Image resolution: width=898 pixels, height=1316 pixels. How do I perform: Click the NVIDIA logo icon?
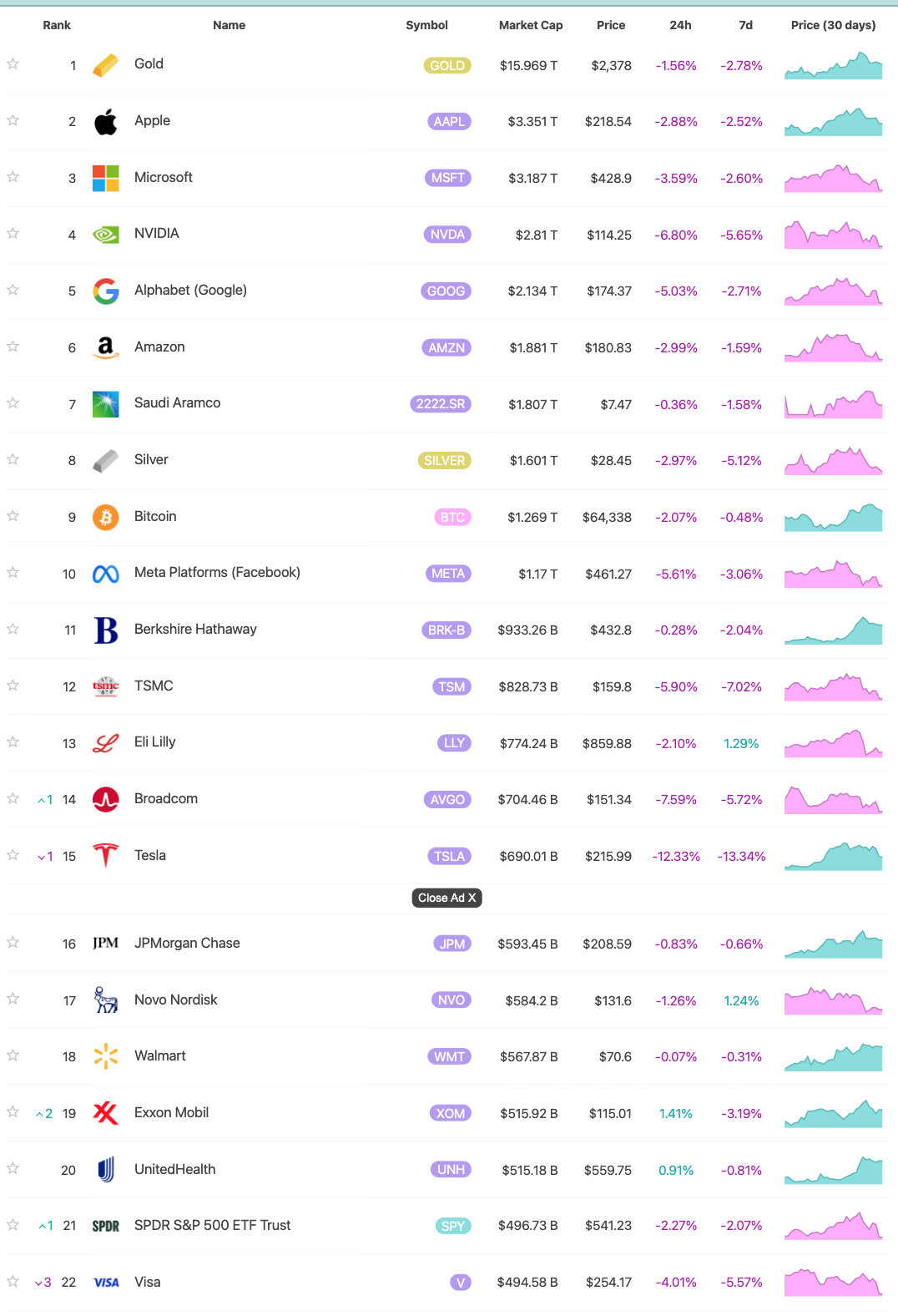point(105,235)
